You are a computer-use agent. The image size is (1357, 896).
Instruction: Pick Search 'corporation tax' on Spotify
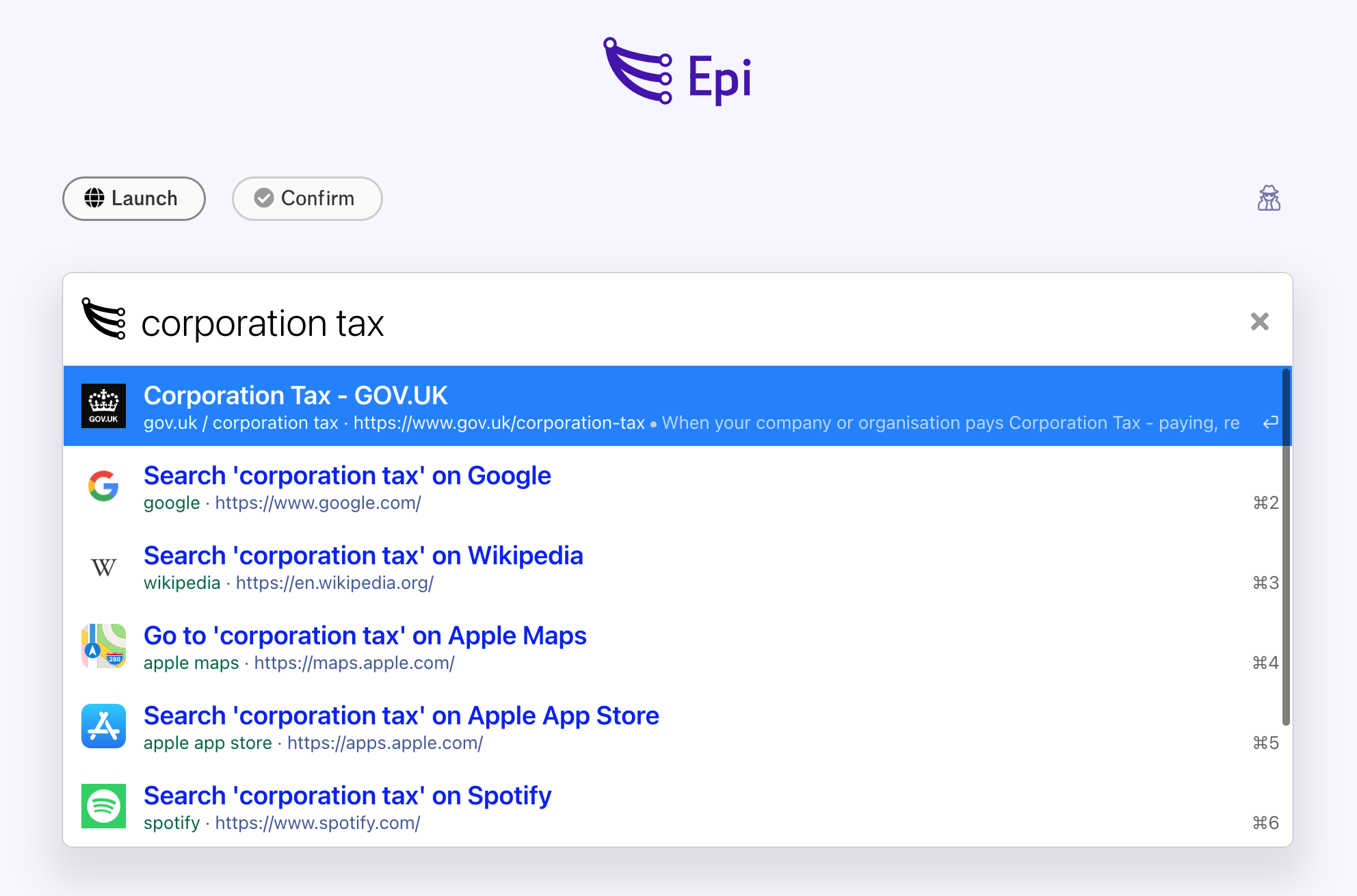(x=673, y=806)
